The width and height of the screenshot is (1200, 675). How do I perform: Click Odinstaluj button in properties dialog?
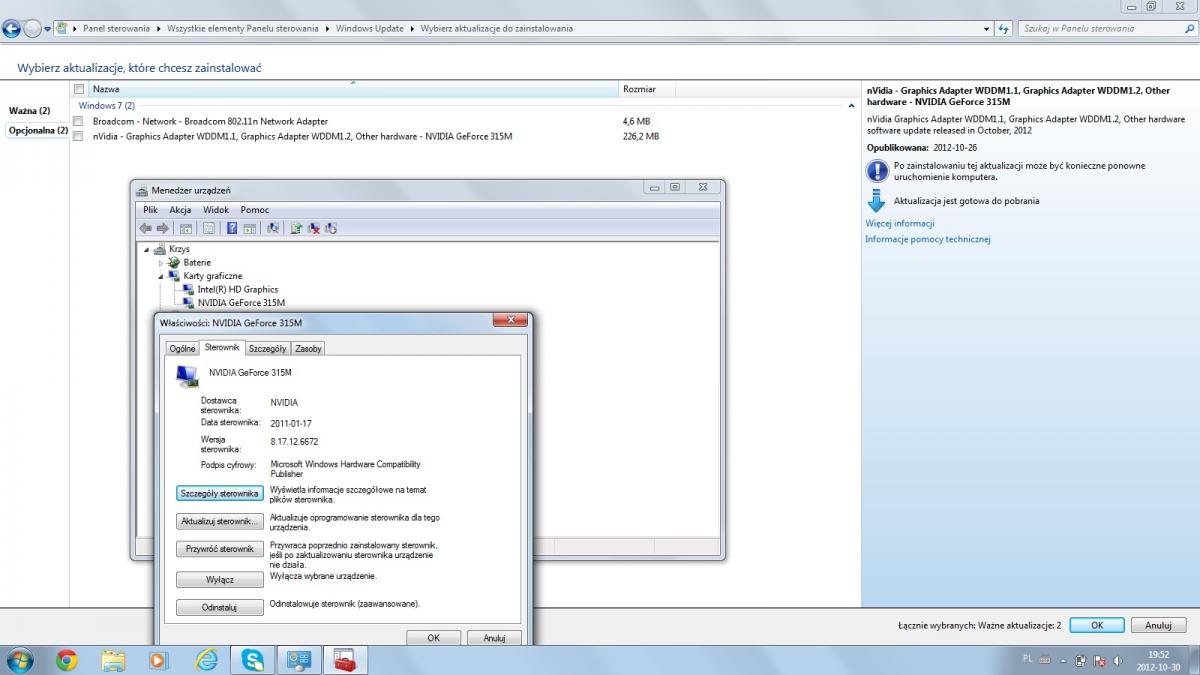pos(220,607)
